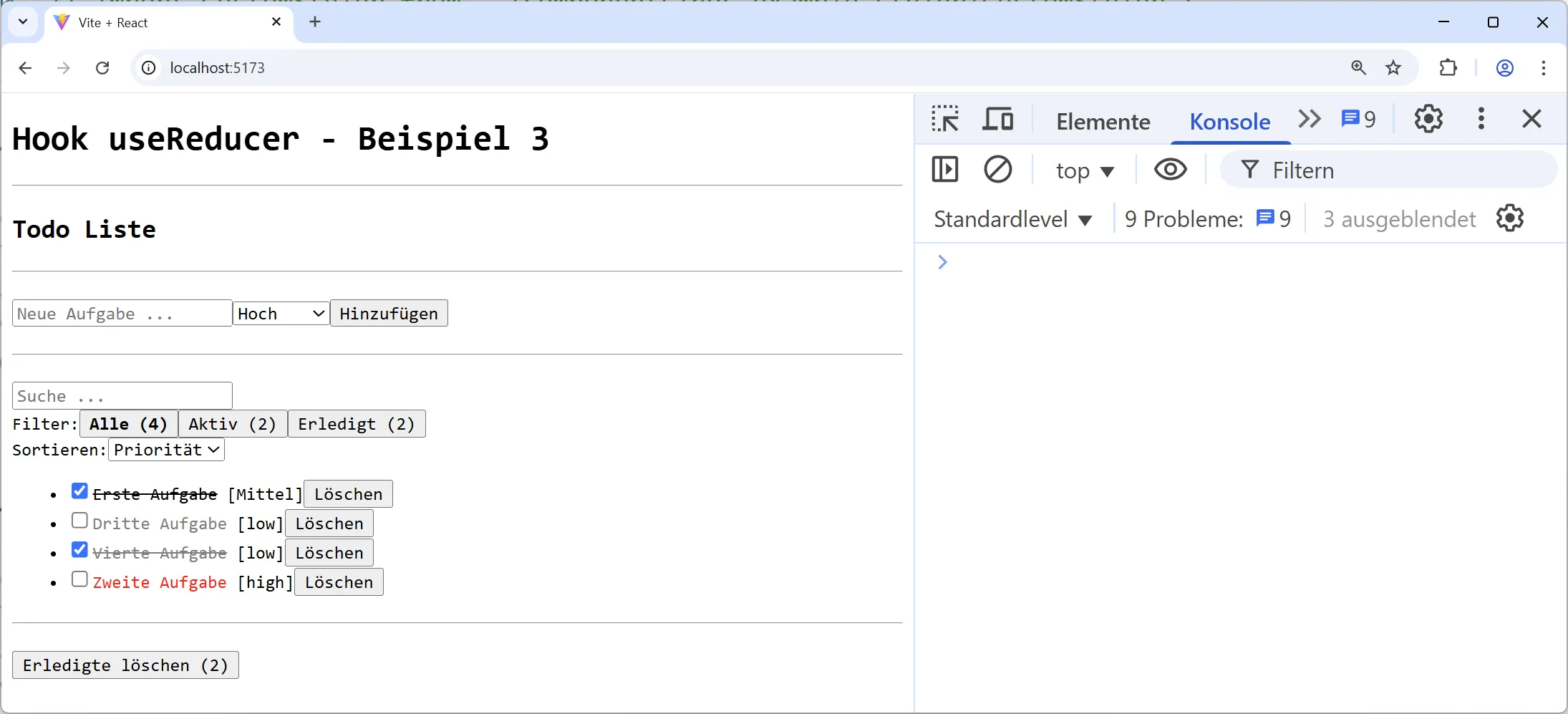Image resolution: width=1568 pixels, height=714 pixels.
Task: Open the top context selector dropdown
Action: (1085, 170)
